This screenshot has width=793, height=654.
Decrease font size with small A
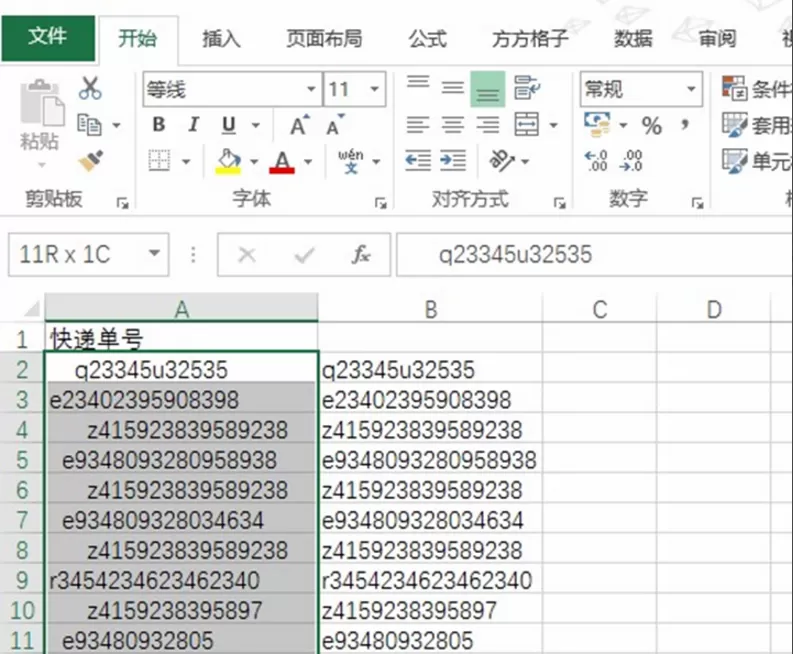[335, 125]
